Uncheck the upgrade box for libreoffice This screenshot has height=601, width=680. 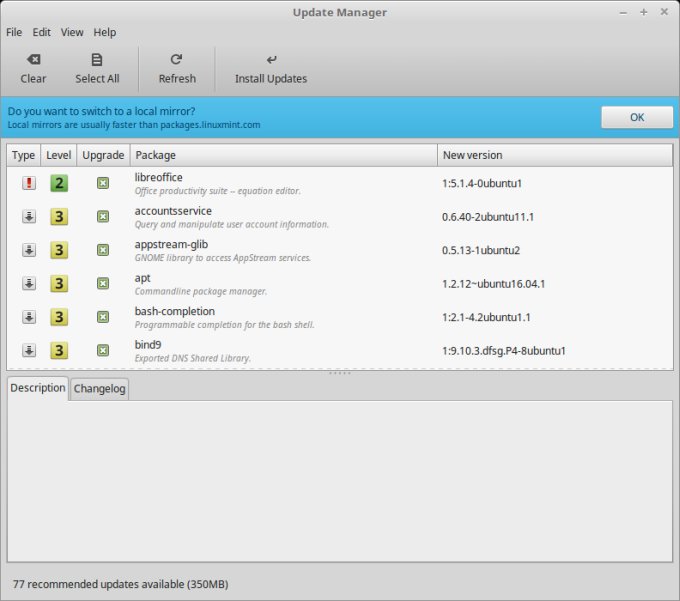pos(103,183)
